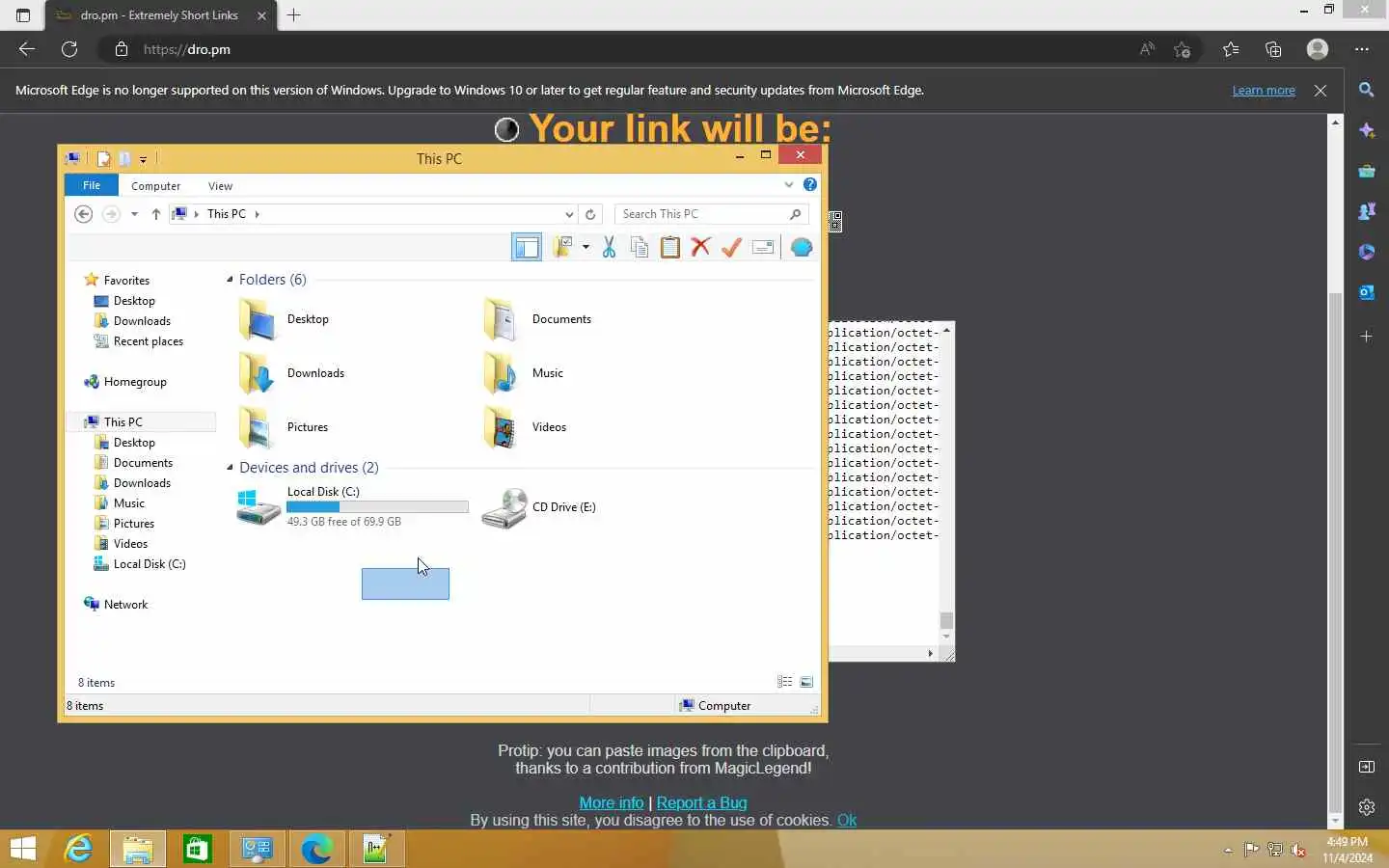Open folder options icon dropdown in Explorer toolbar
This screenshot has width=1389, height=868.
[586, 248]
